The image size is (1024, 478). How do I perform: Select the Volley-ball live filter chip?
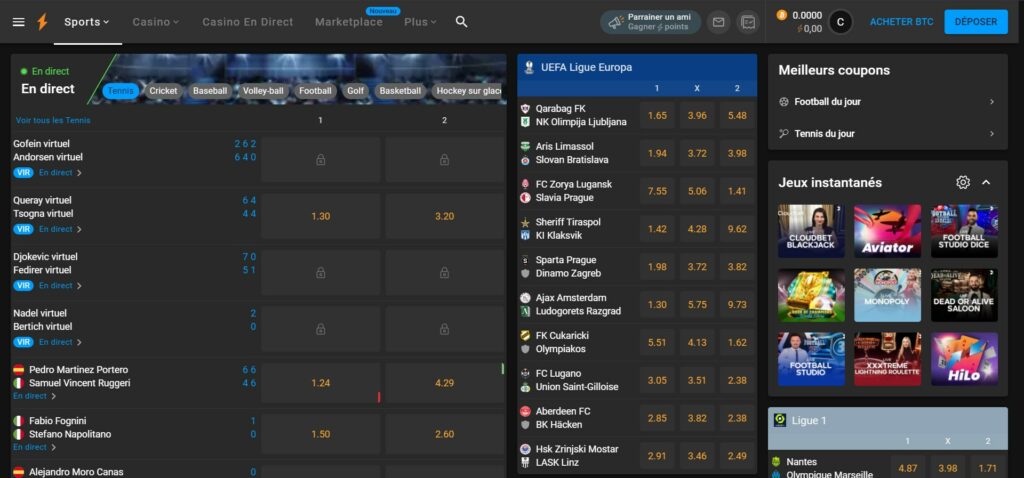coord(263,91)
